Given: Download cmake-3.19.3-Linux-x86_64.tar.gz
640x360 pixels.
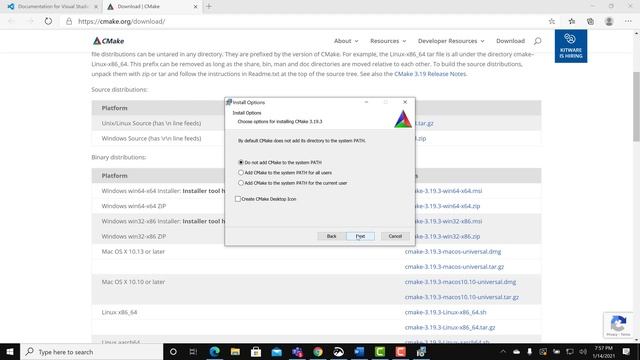Looking at the screenshot, I should 450,327.
